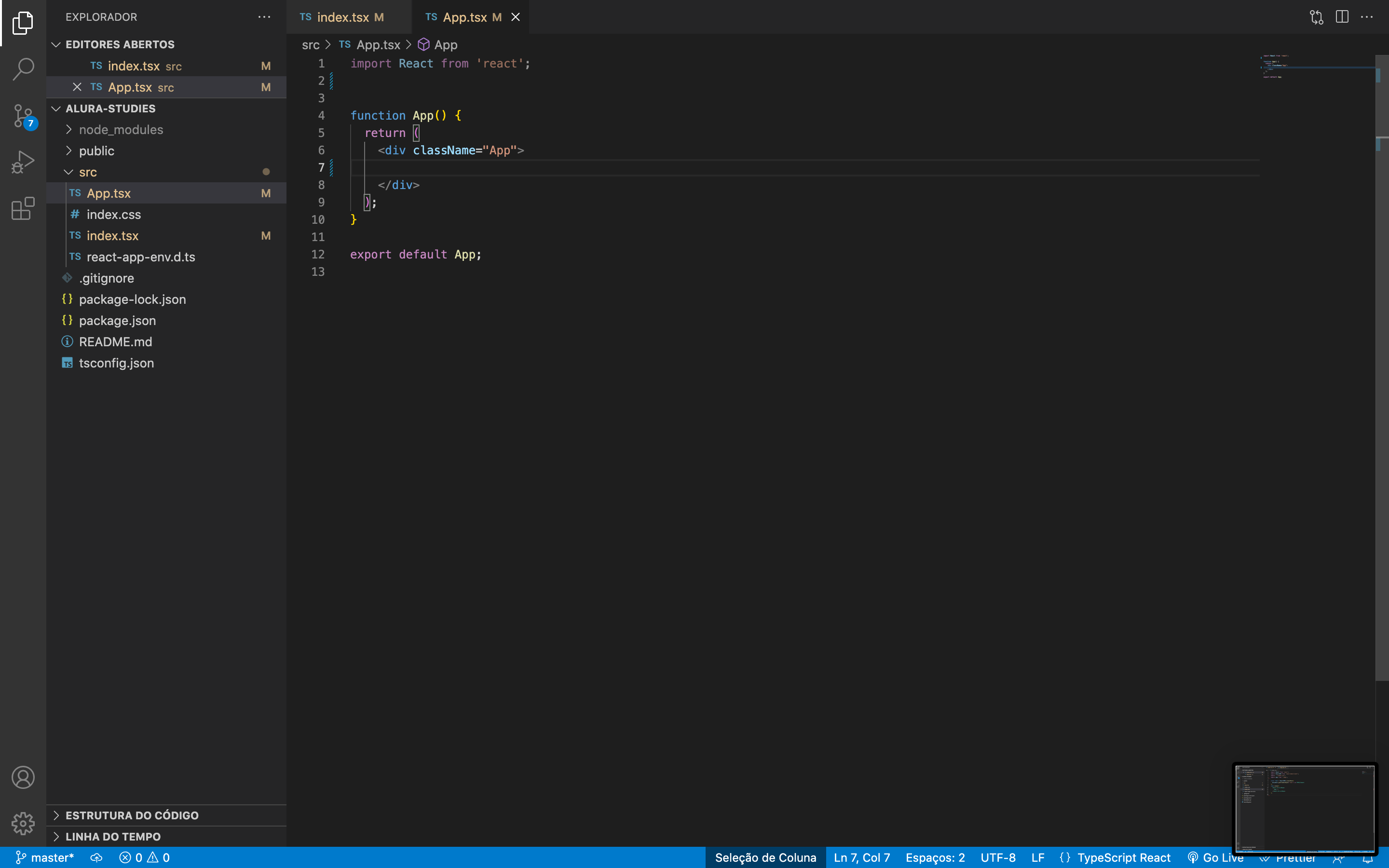Open the Extensions view icon

point(23,209)
